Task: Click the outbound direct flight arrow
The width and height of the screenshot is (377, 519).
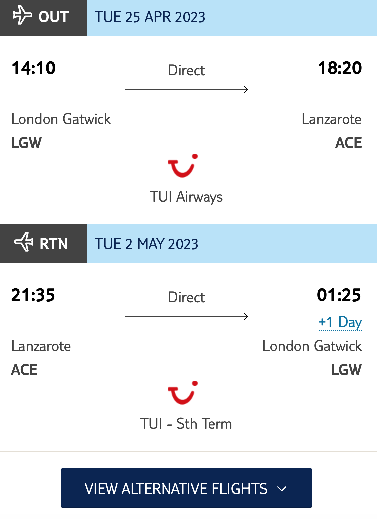Action: click(x=187, y=89)
